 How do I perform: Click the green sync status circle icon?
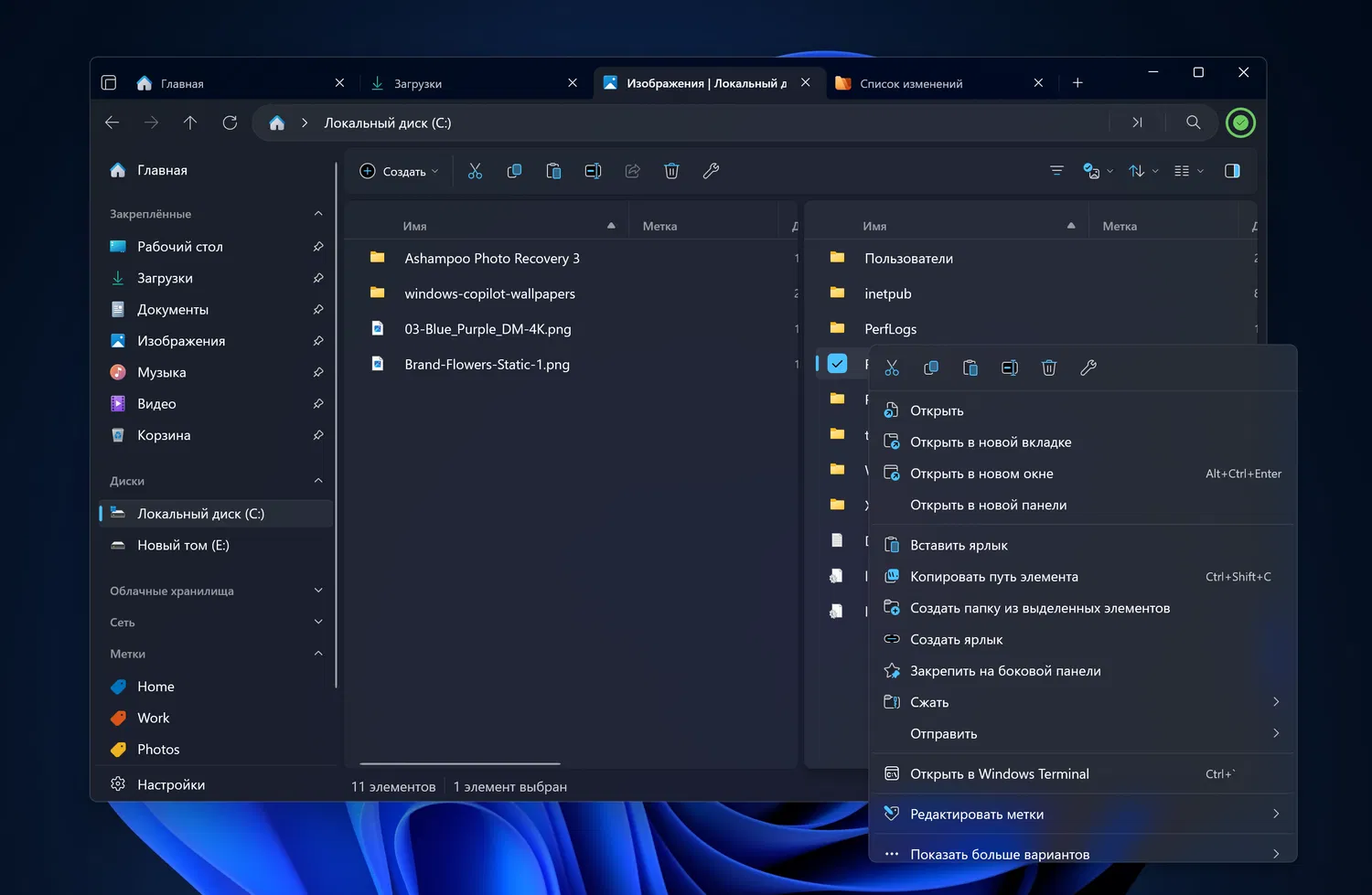pyautogui.click(x=1240, y=123)
